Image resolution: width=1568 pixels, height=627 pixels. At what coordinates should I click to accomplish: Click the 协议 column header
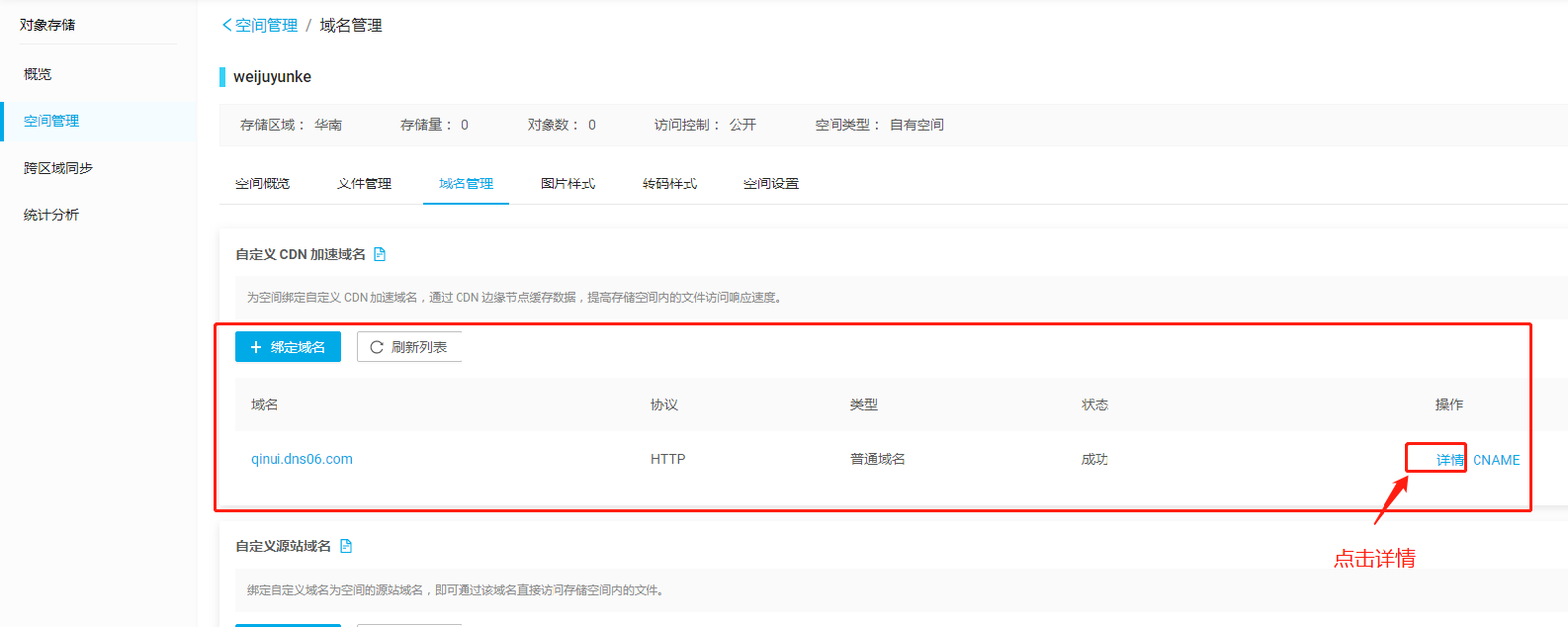[664, 404]
